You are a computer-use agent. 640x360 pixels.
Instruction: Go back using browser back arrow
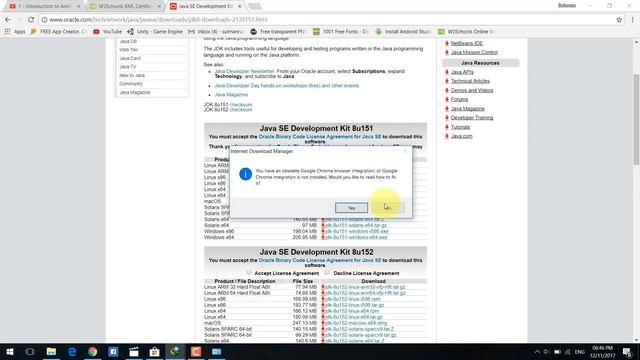tap(8, 20)
